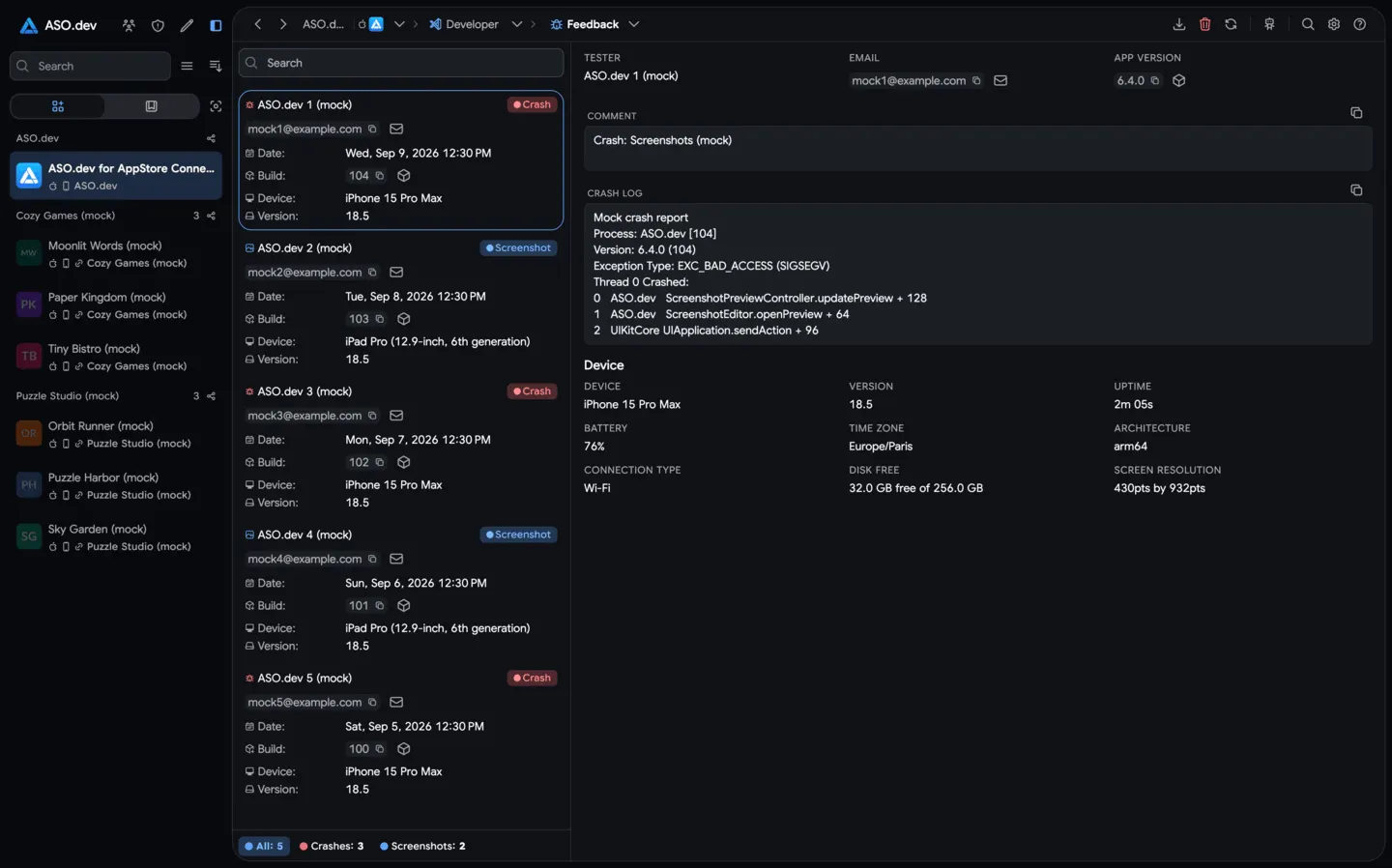1392x868 pixels.
Task: Expand the Developer breadcrumb dropdown
Action: point(517,24)
